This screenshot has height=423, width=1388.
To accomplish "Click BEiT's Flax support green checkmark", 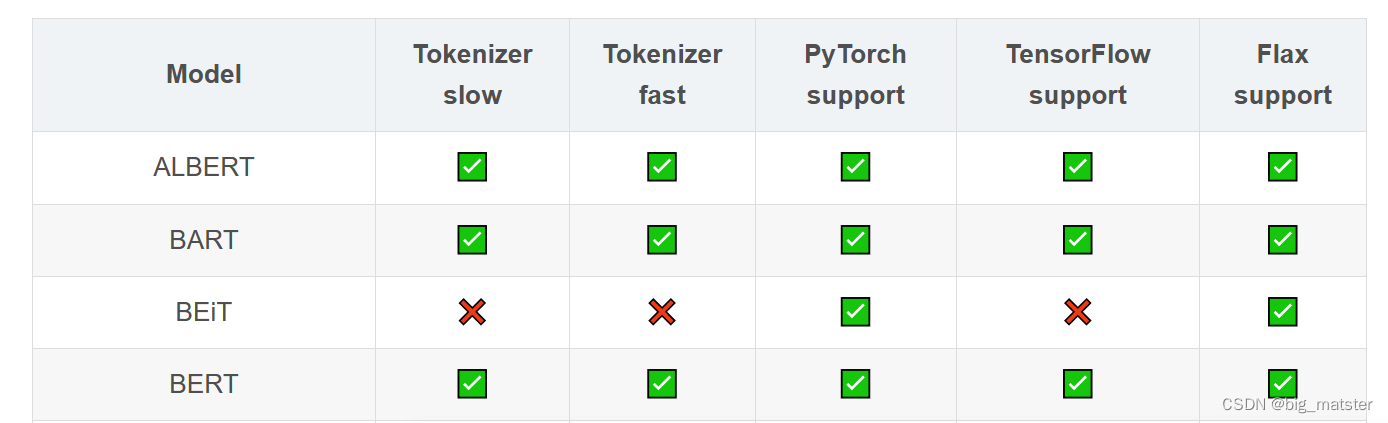I will [x=1282, y=312].
